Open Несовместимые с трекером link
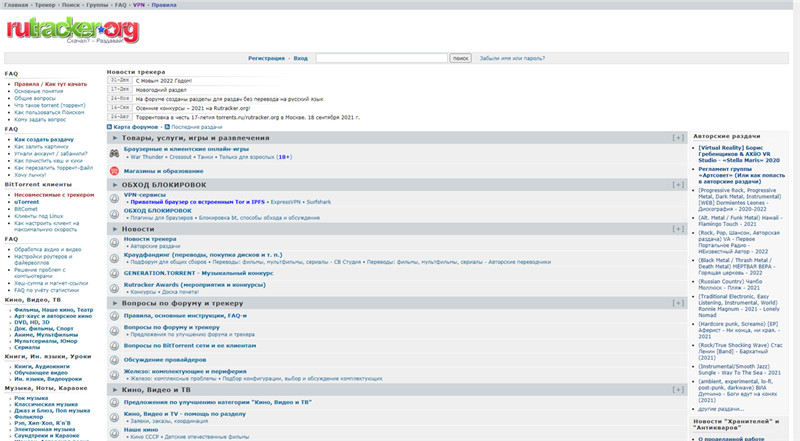Image resolution: width=800 pixels, height=441 pixels. coord(54,195)
